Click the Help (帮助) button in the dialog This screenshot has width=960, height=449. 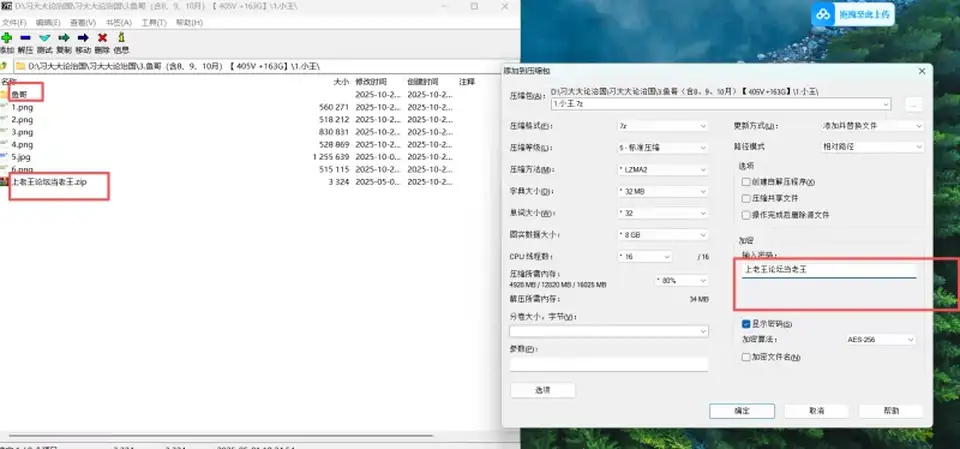tap(891, 410)
